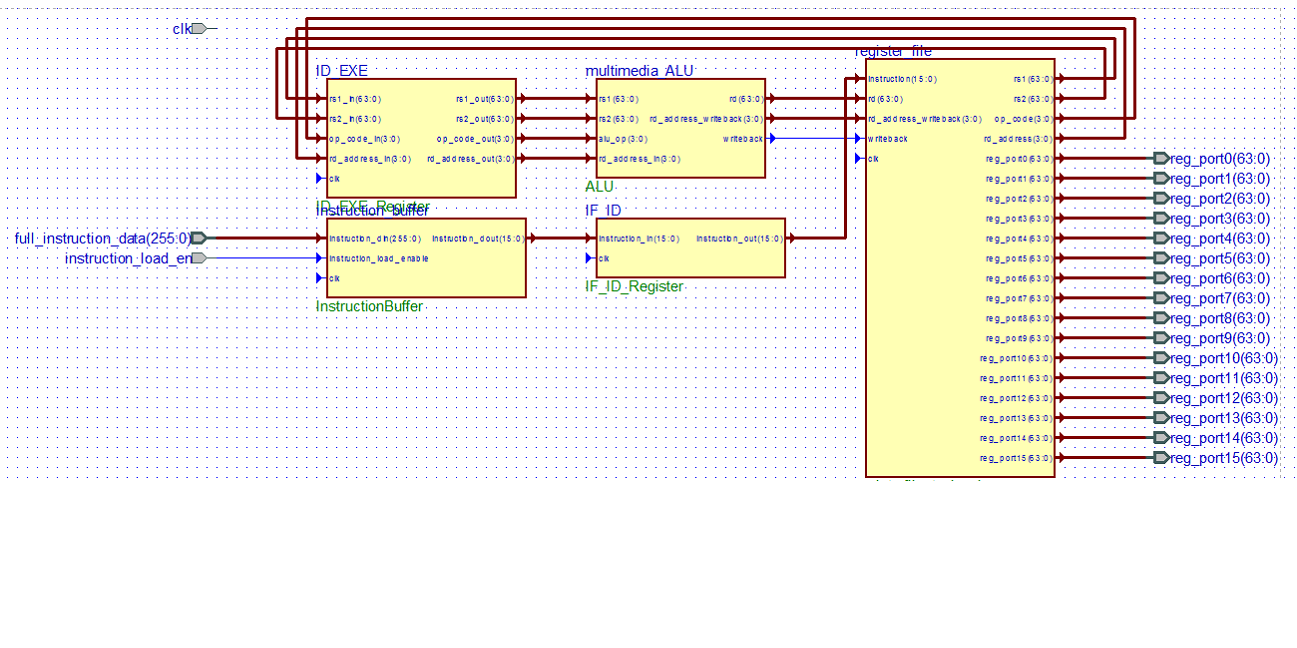The image size is (1297, 648).
Task: Pick the reg_port5(63:0) output port symbol
Action: [x=1161, y=258]
